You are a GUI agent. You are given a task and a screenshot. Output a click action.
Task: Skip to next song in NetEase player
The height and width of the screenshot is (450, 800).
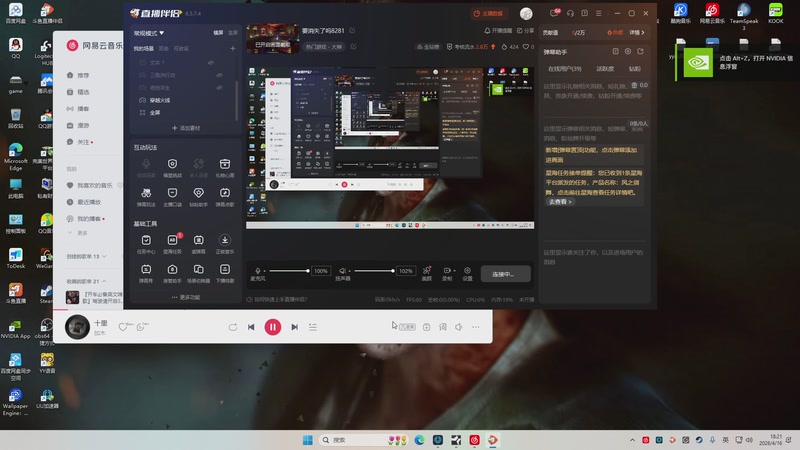294,327
